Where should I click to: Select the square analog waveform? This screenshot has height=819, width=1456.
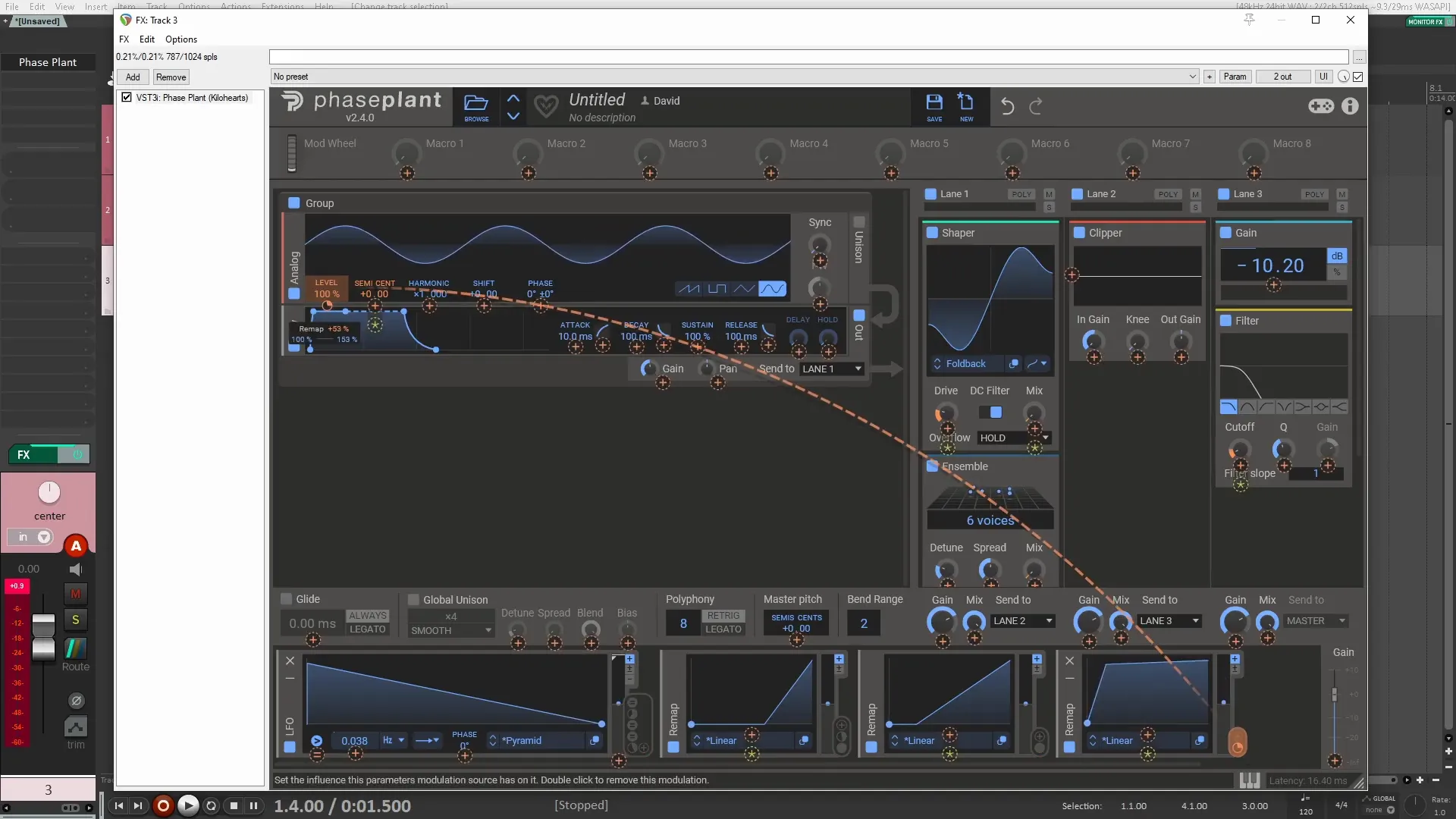click(717, 289)
